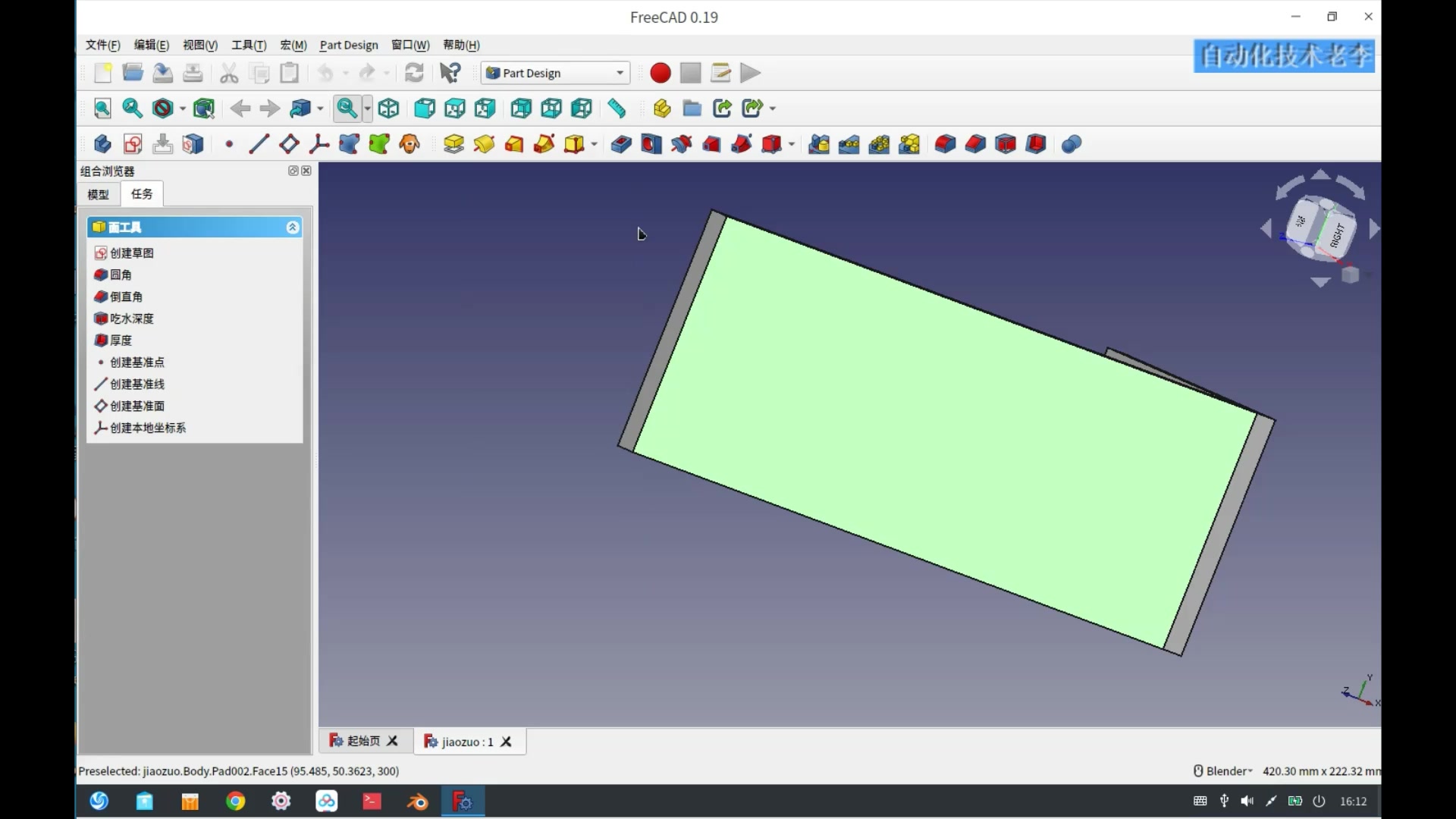Toggle the sync view zoom button
The image size is (1456, 819).
(x=347, y=108)
